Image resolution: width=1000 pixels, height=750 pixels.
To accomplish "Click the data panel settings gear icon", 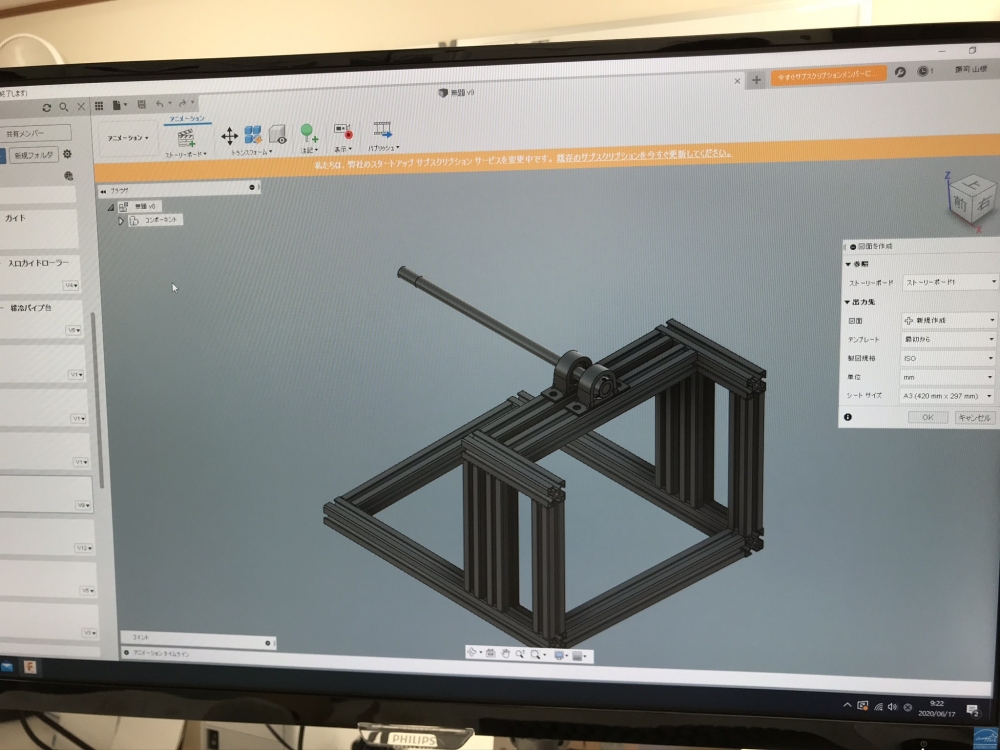I will coord(68,154).
